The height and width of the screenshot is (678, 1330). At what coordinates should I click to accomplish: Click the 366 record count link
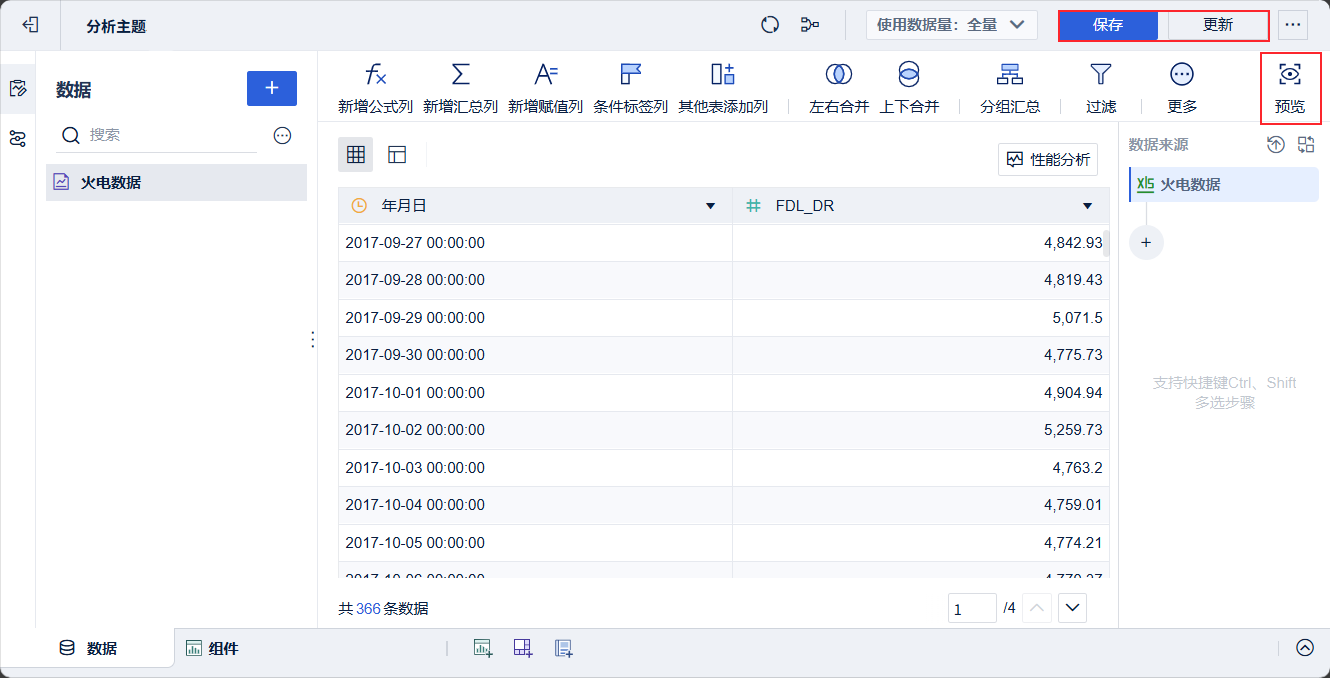click(368, 608)
